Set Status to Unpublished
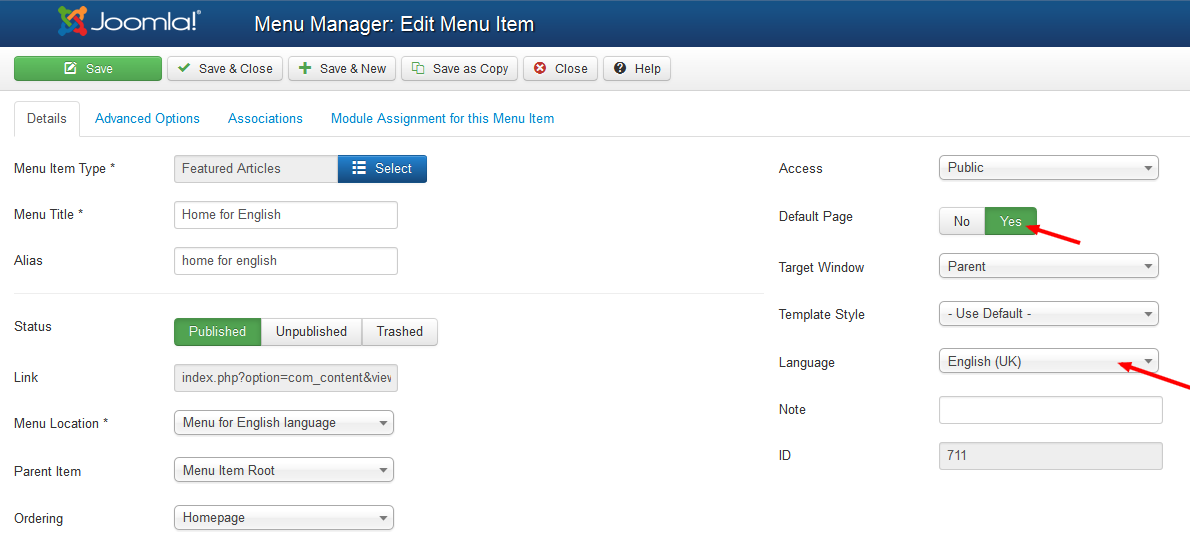This screenshot has height=555, width=1190. click(x=311, y=332)
